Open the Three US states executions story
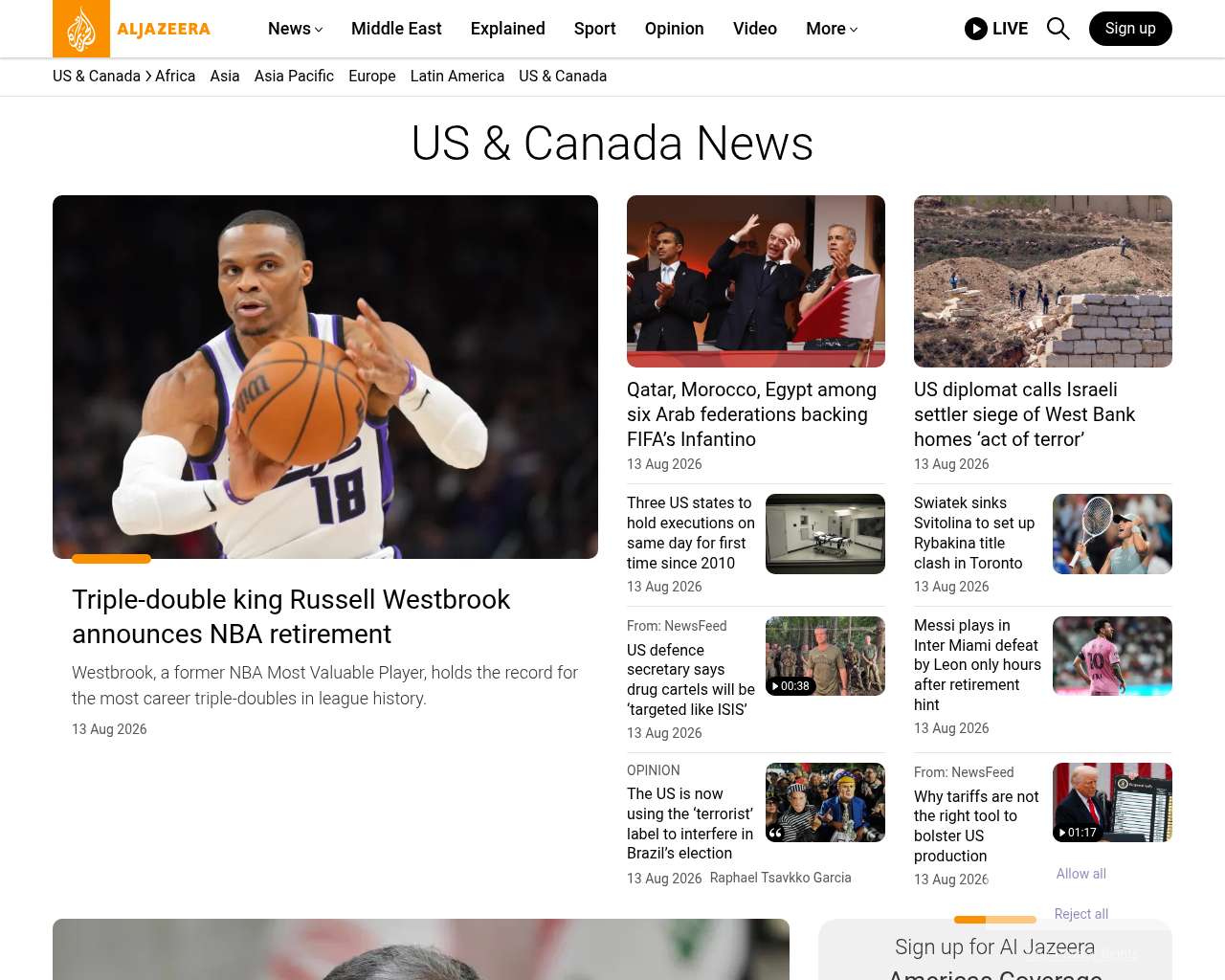Screen dimensions: 1225x980 (x=691, y=533)
